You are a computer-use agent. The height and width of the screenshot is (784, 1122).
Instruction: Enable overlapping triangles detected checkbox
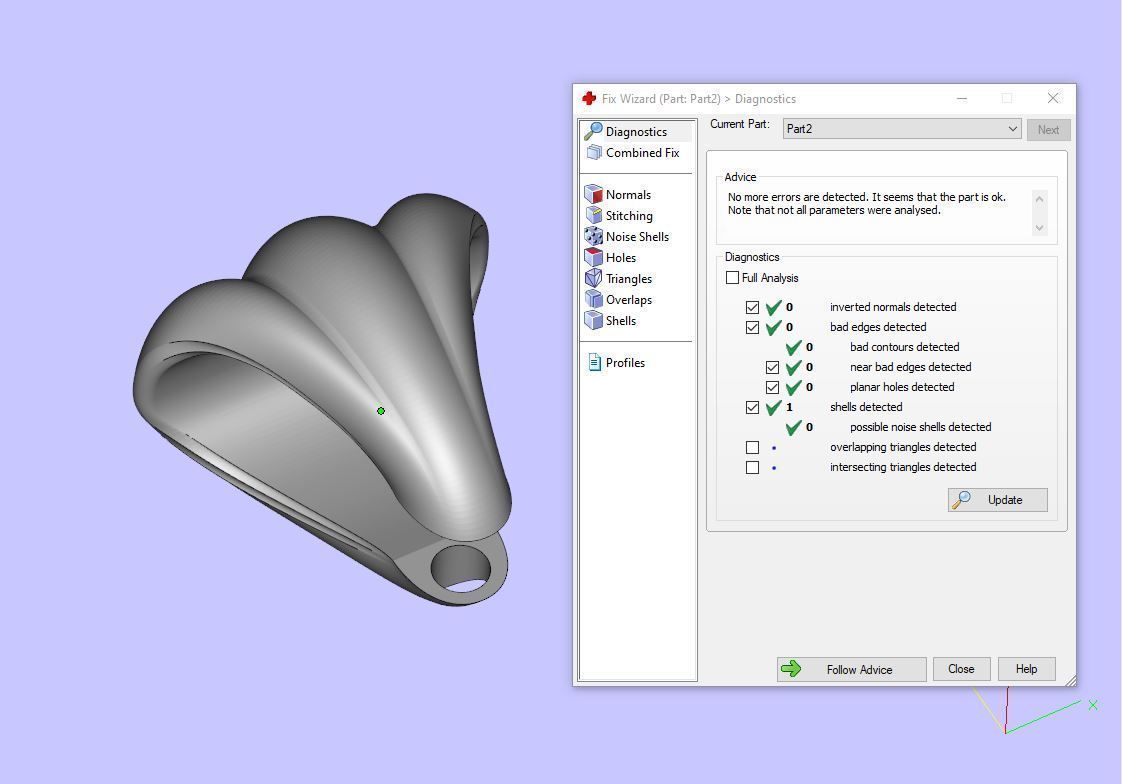coord(752,447)
